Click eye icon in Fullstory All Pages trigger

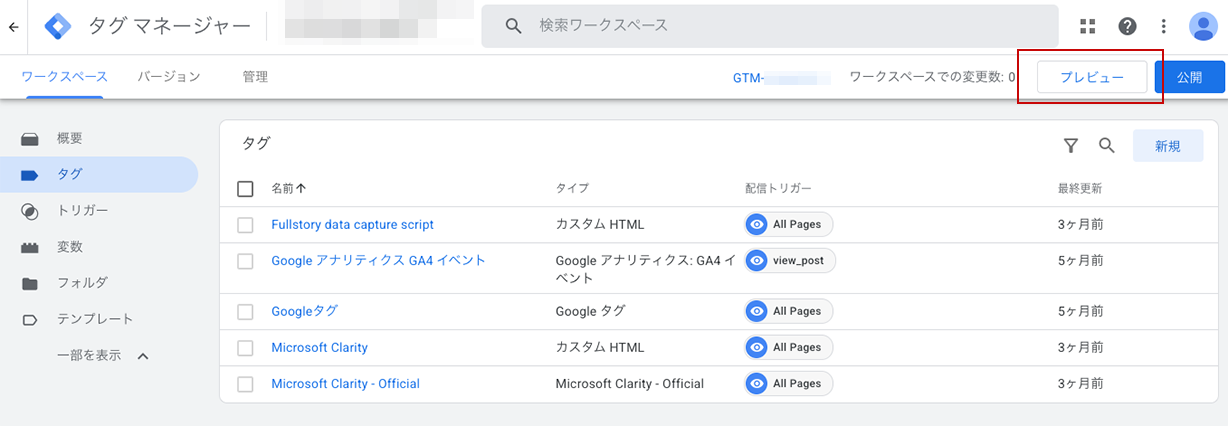[757, 225]
